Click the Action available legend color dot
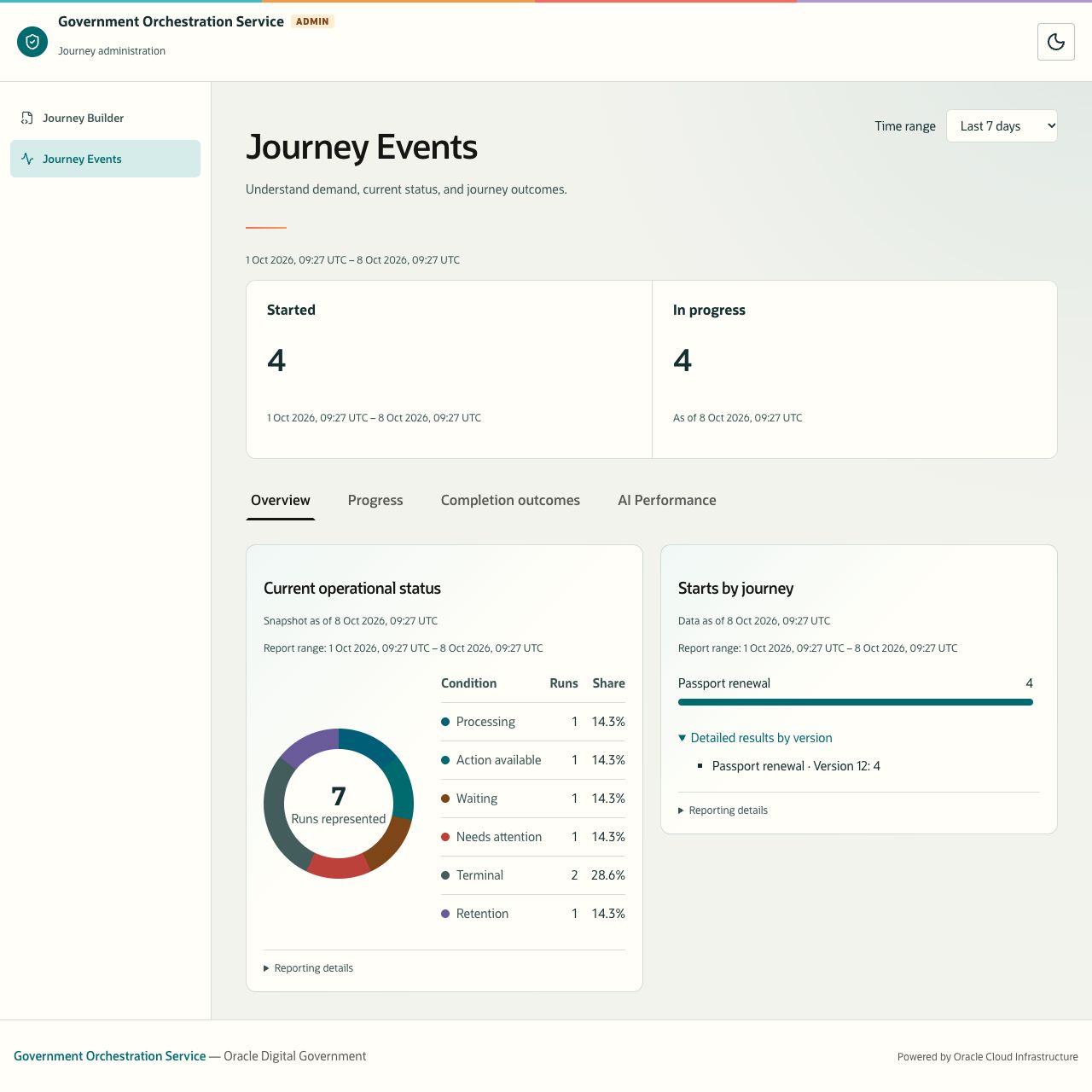 (445, 760)
